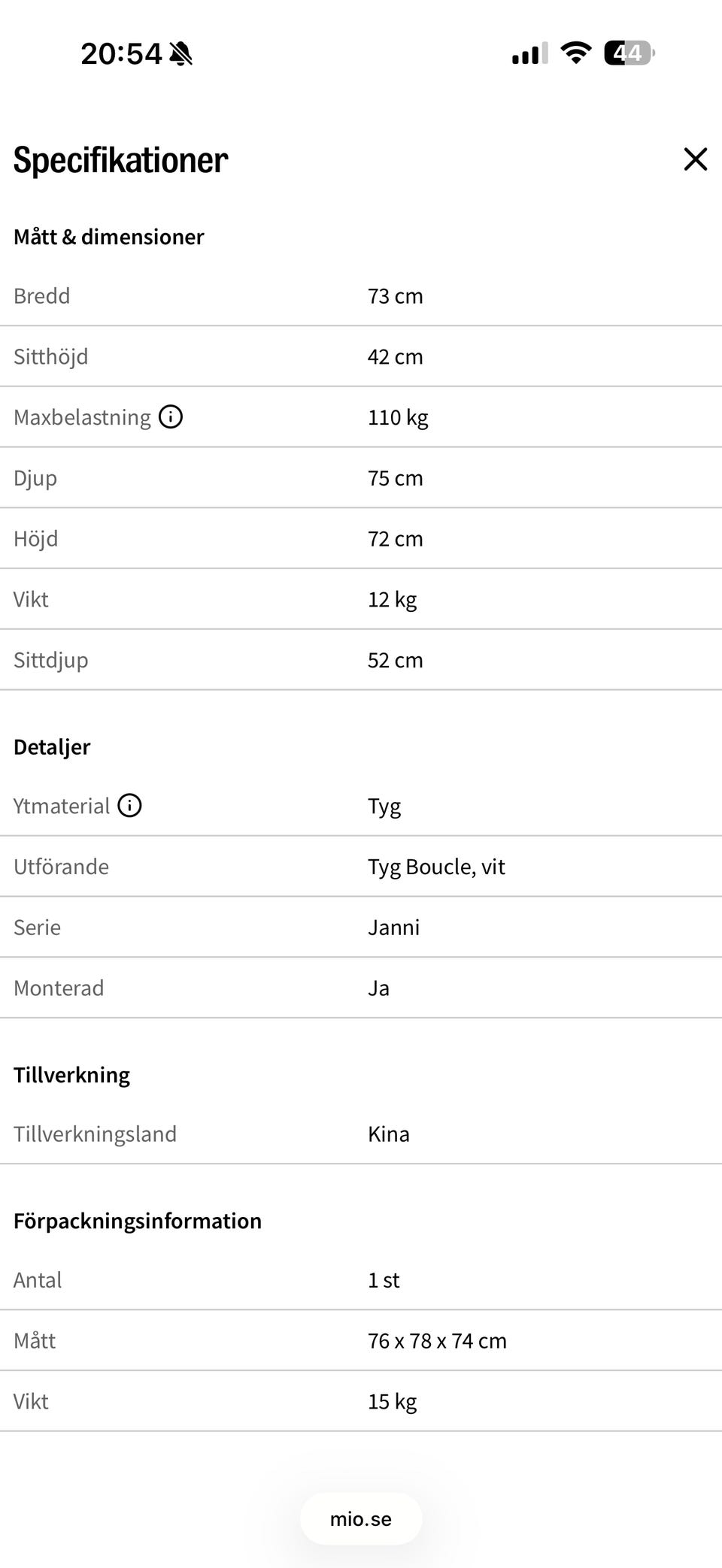Tap the Mått & dimensioner heading

tap(109, 237)
